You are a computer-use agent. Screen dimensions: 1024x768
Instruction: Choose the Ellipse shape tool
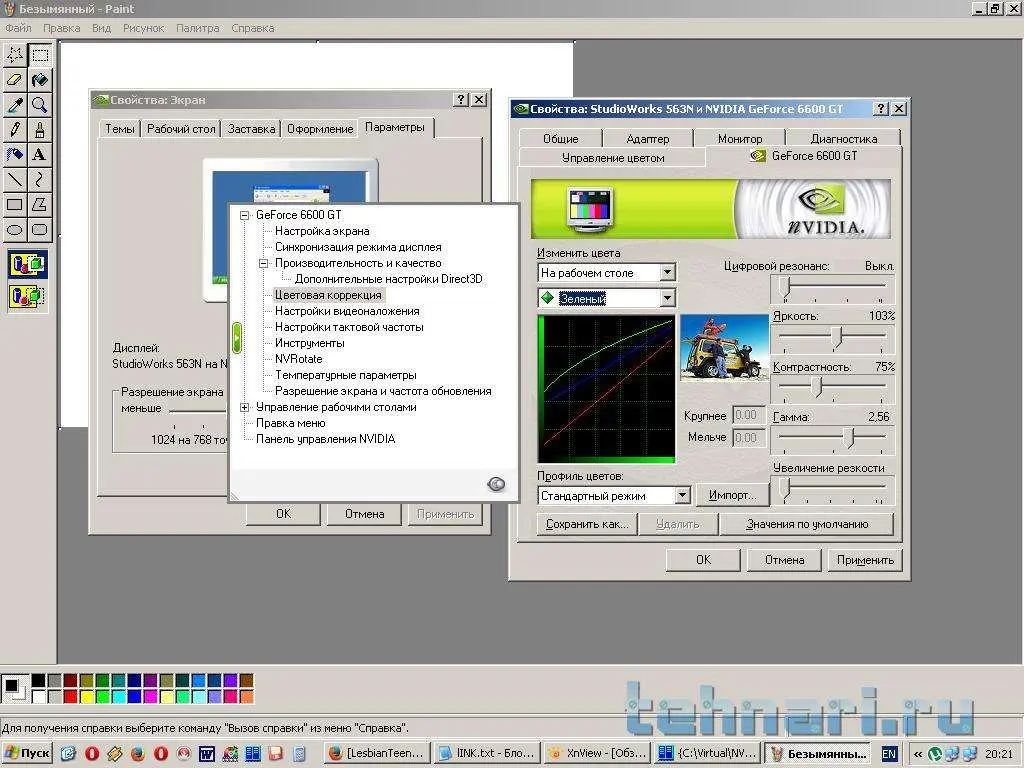15,229
